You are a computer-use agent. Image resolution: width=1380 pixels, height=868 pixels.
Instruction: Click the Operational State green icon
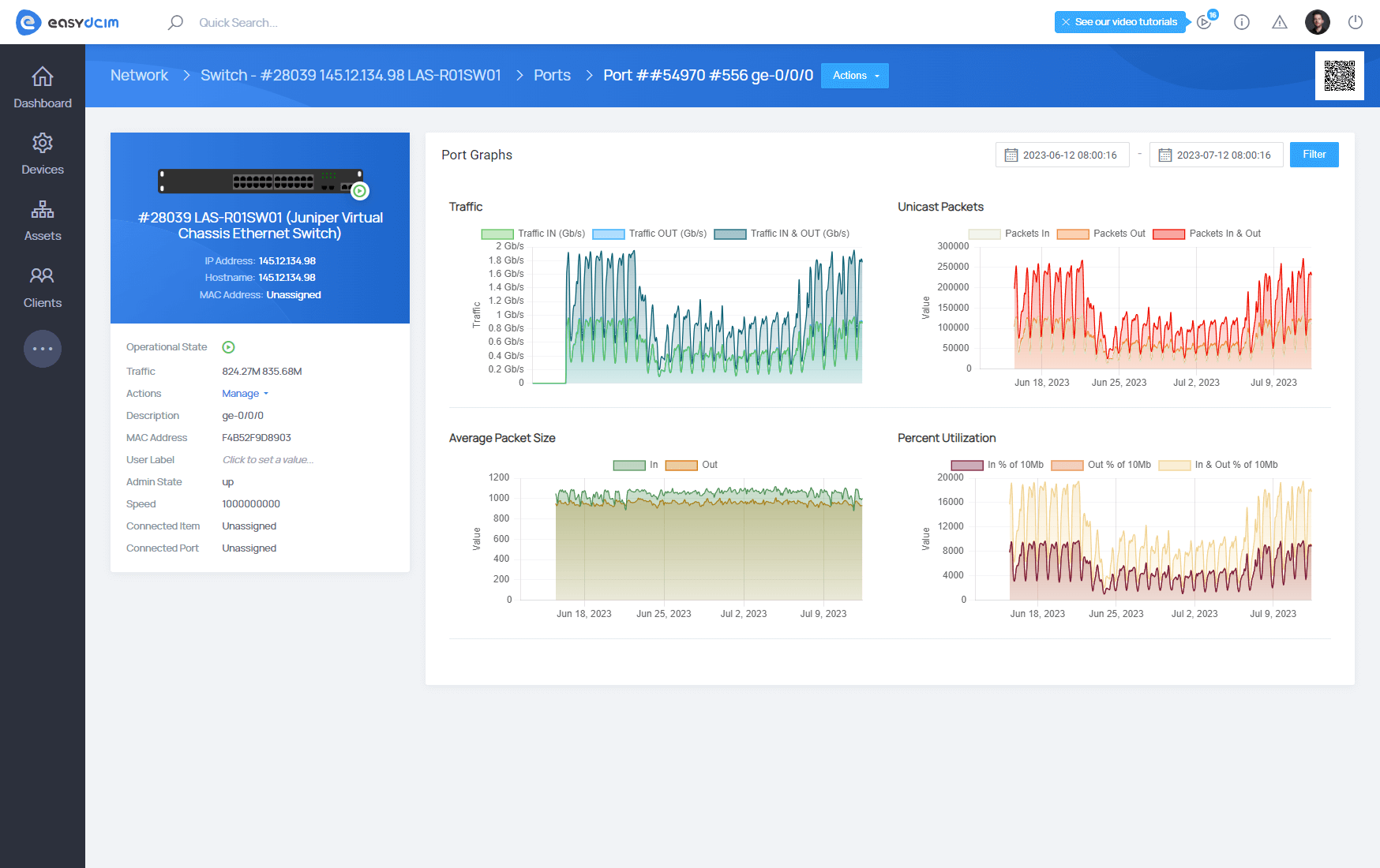pos(228,347)
